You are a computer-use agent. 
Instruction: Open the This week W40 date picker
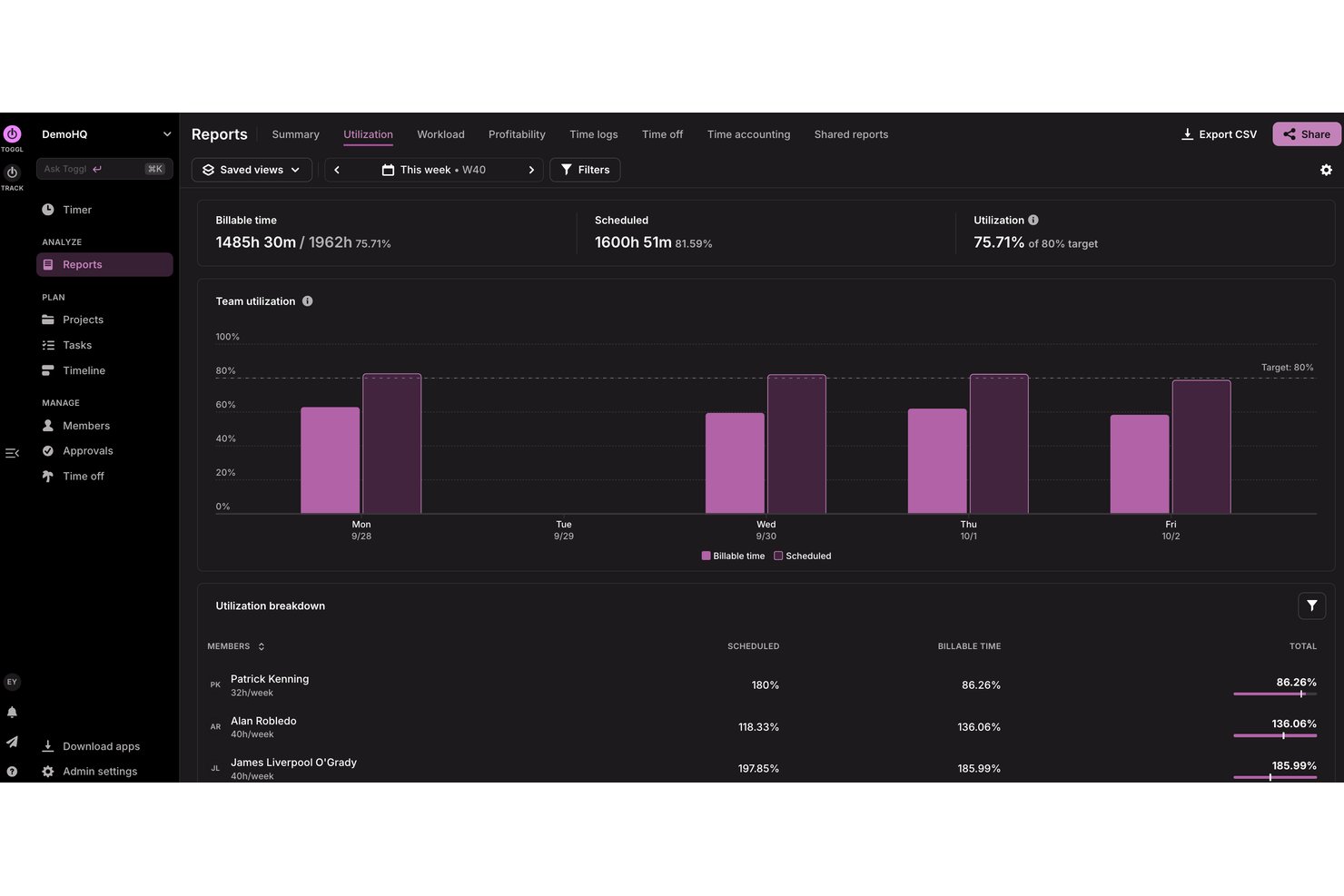click(434, 170)
